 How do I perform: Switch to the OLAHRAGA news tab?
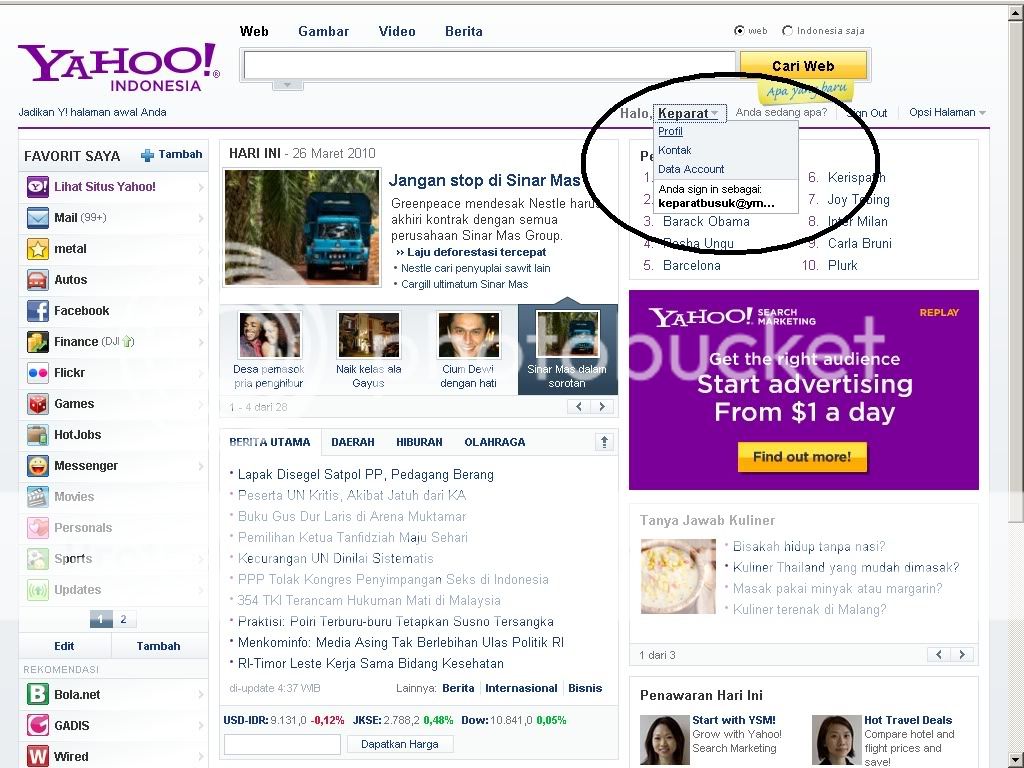494,442
